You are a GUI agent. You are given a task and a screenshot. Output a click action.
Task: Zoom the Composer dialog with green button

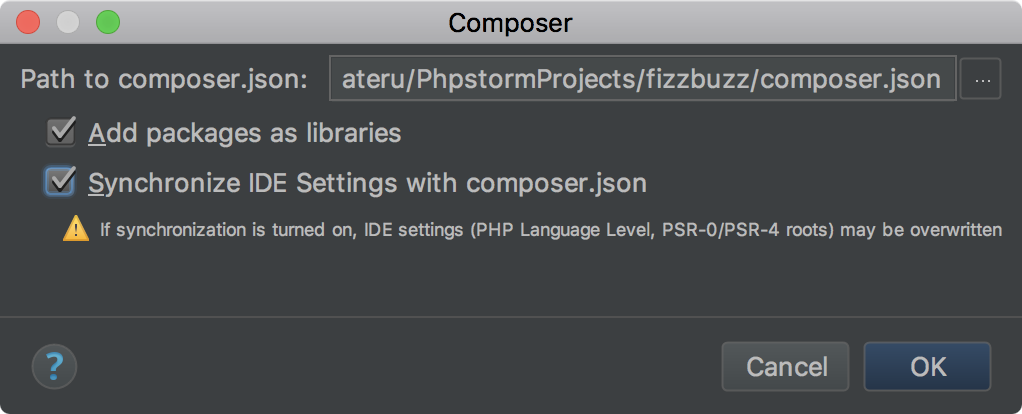(x=107, y=21)
